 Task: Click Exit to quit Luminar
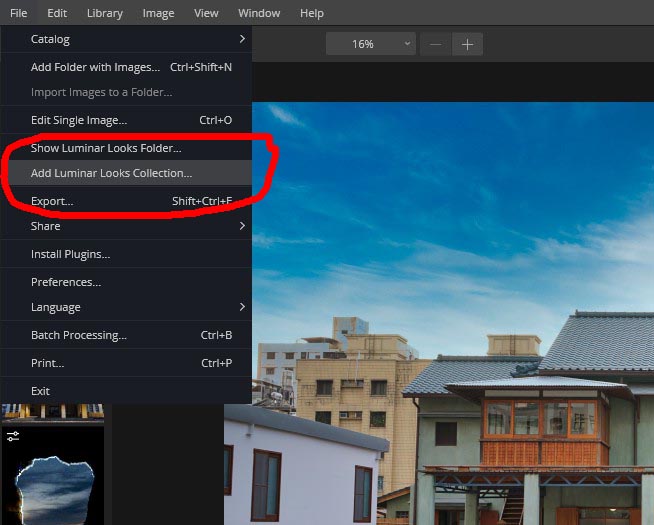[x=40, y=391]
